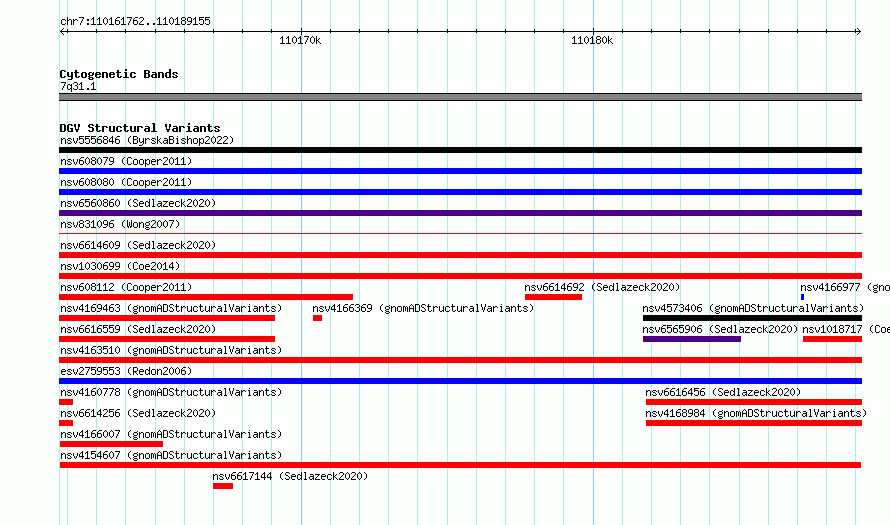890x525 pixels.
Task: Open nsv4166369 gnomAD variant label
Action: [423, 308]
